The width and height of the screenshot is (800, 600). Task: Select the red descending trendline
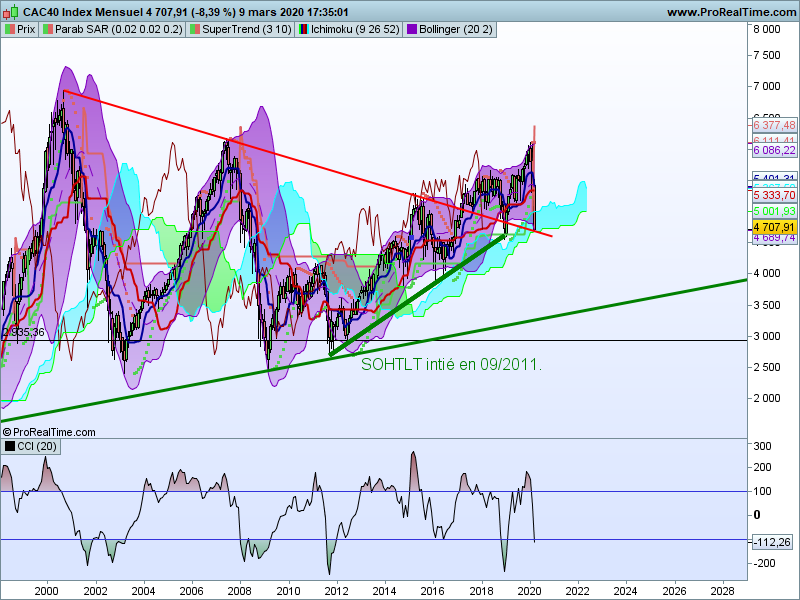(x=306, y=163)
